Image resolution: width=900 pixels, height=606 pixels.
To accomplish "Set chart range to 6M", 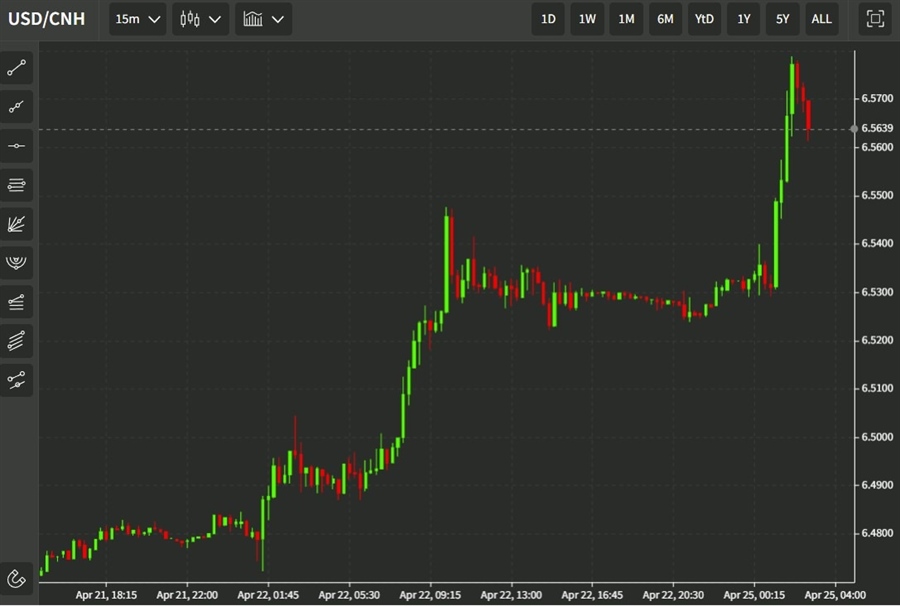I will 665,19.
